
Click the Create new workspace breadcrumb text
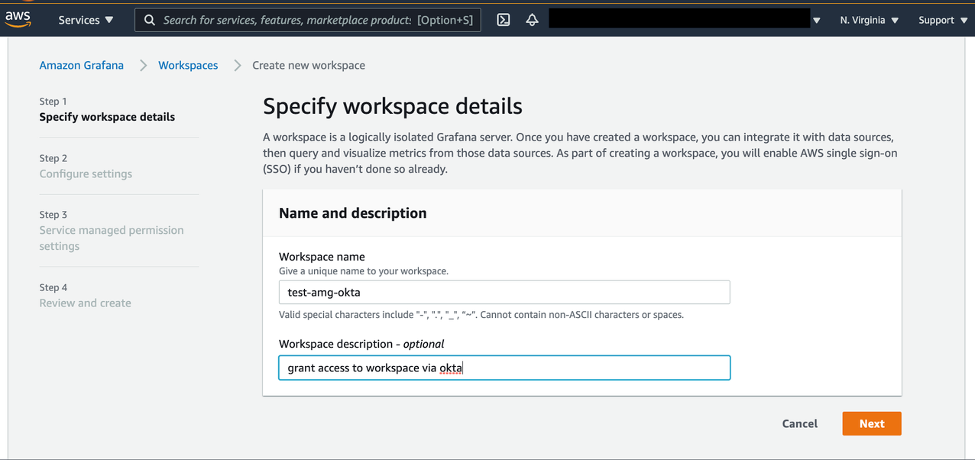308,65
